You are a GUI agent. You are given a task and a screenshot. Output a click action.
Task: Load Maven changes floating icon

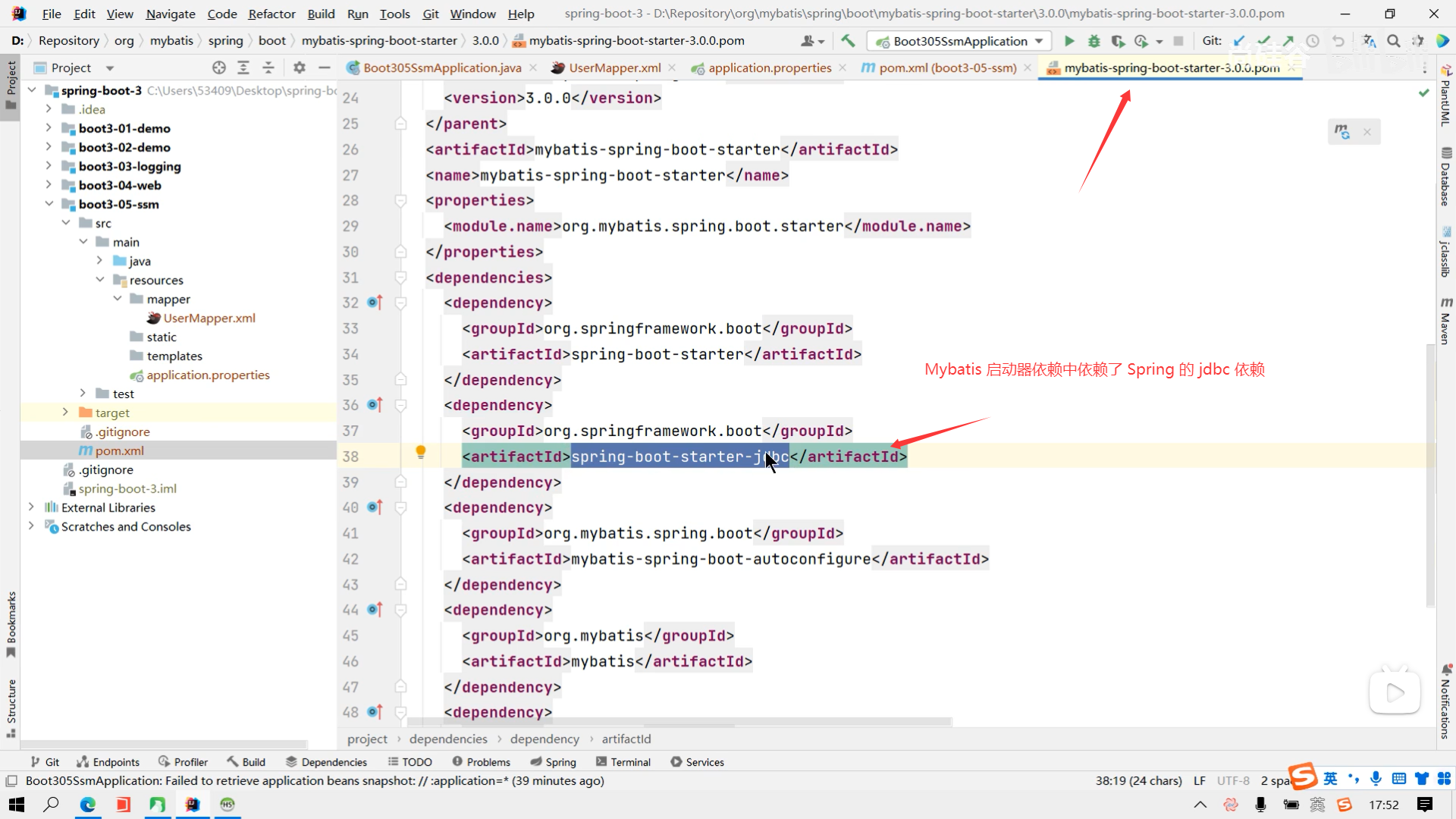click(1342, 132)
